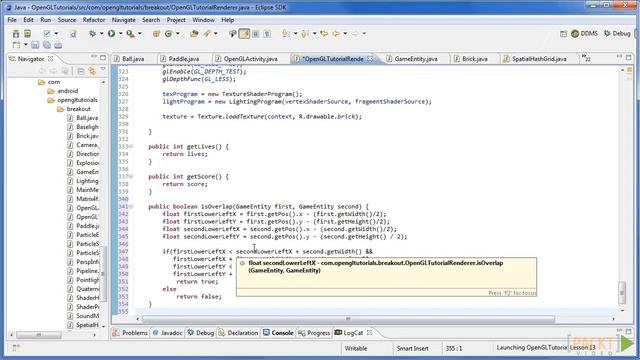Click the Android lint check toolbar icon
Screen dimensions: 640x360
pyautogui.click(x=47, y=33)
